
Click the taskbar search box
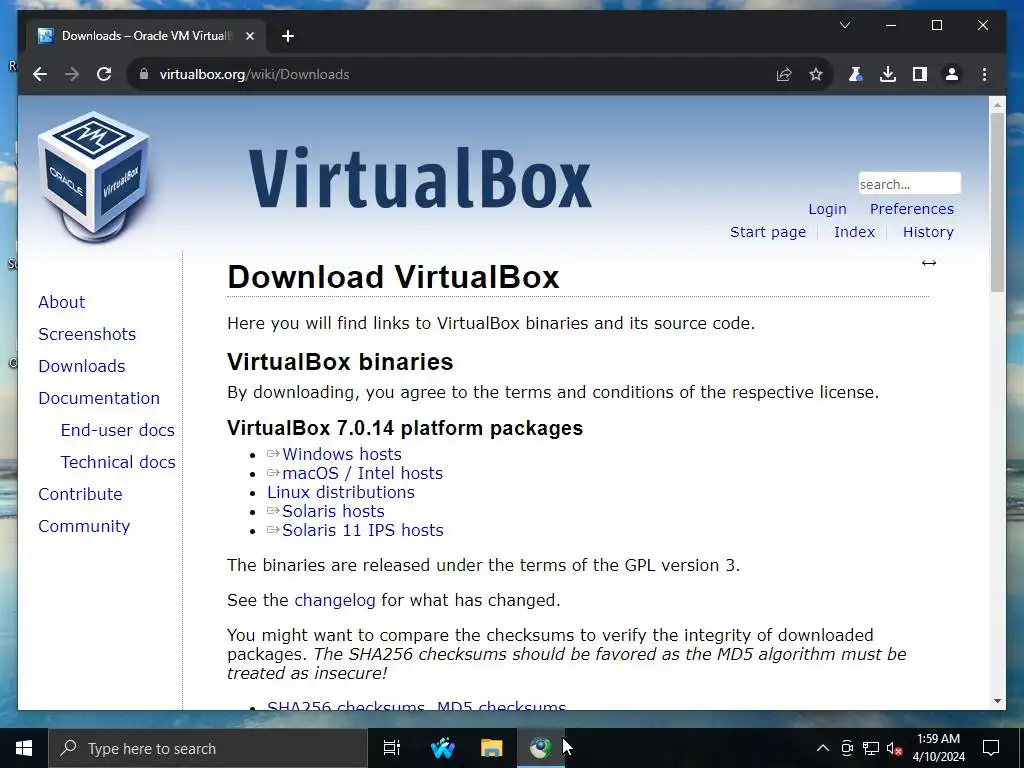pyautogui.click(x=208, y=748)
